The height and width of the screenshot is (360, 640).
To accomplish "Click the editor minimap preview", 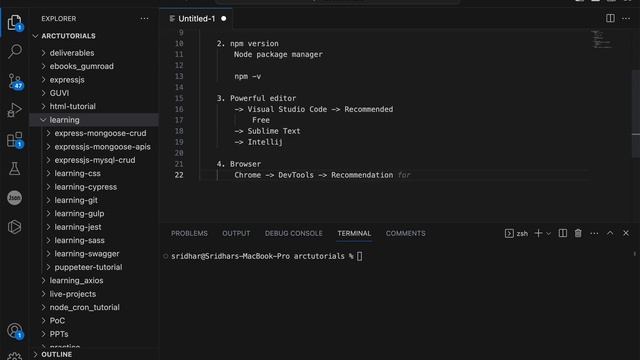I will tap(602, 40).
